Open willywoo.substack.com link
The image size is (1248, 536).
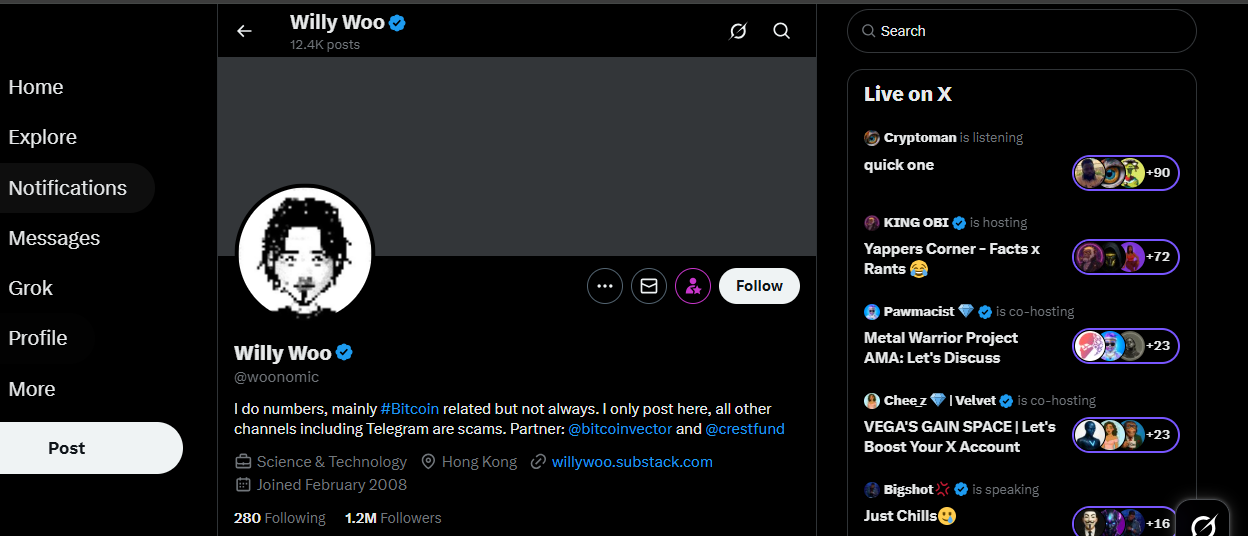pyautogui.click(x=632, y=462)
